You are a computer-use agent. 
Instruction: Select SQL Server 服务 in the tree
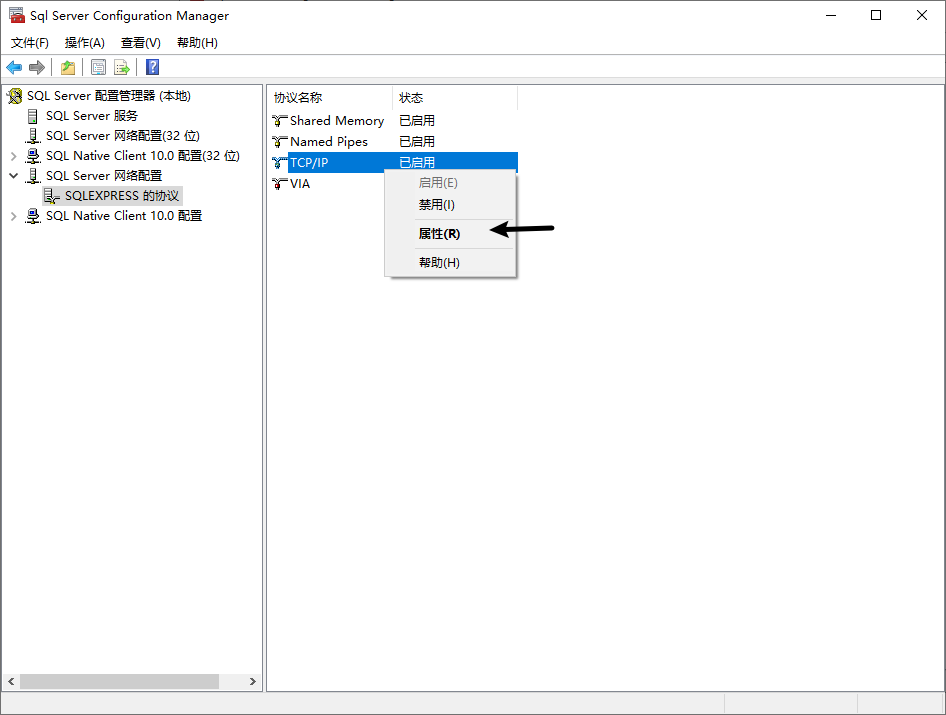tap(91, 116)
